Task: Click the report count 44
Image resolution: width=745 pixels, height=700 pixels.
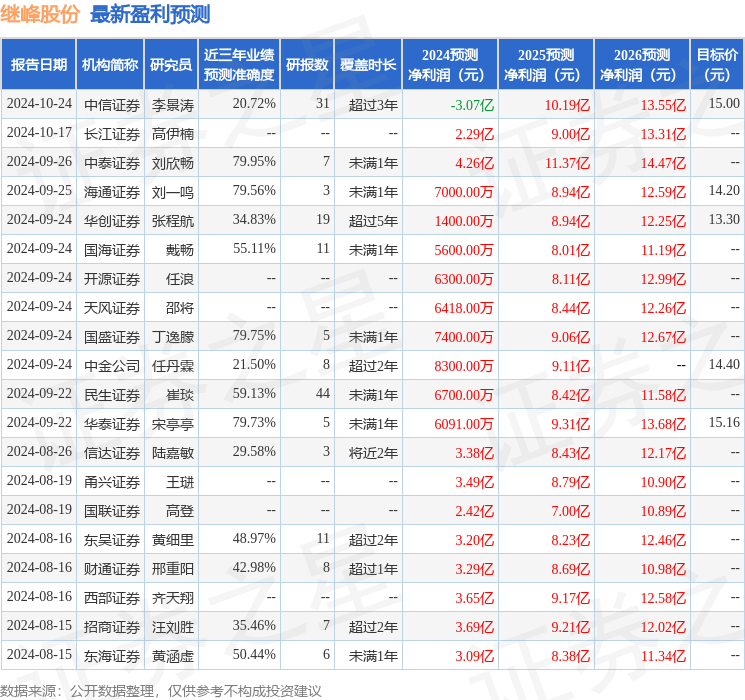Action: coord(323,393)
